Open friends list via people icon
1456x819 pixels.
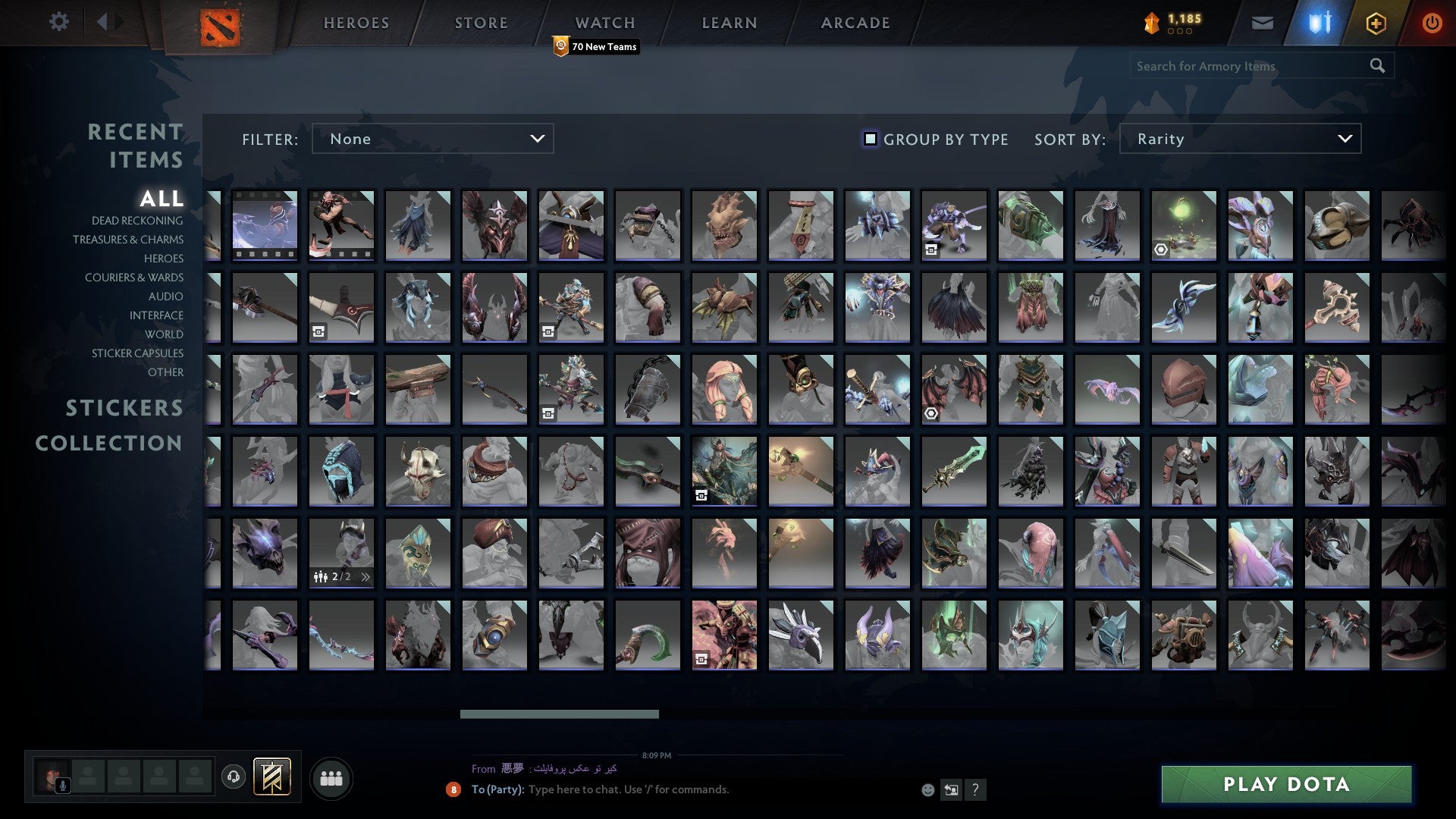pos(331,777)
